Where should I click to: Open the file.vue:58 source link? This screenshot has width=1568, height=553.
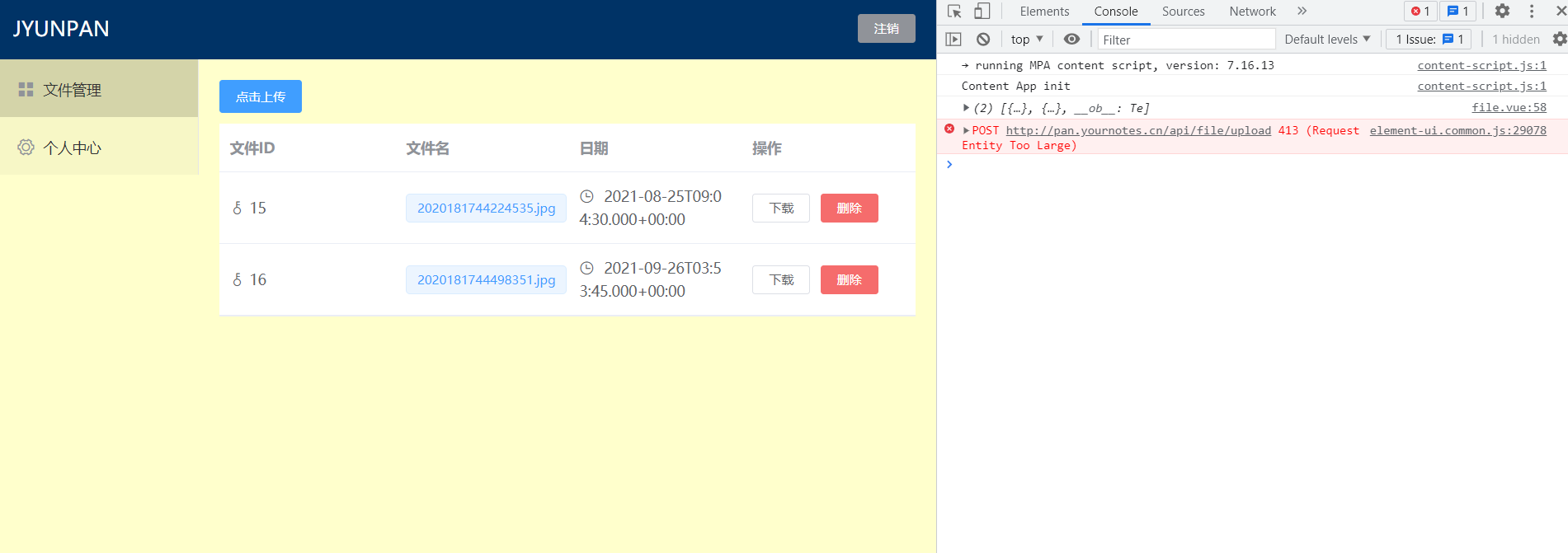pos(1509,108)
